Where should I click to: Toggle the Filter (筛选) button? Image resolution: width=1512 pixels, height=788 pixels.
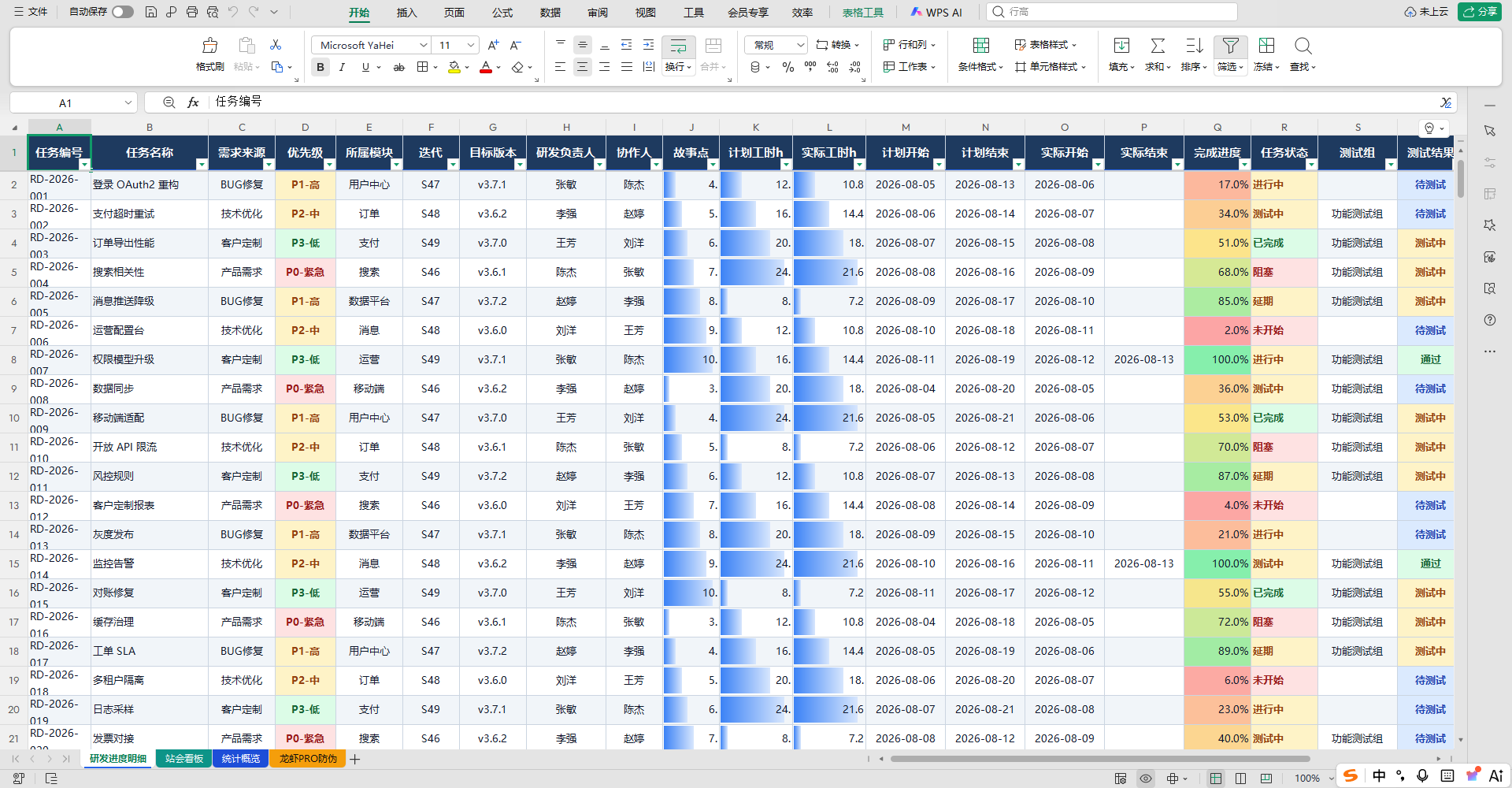point(1230,54)
